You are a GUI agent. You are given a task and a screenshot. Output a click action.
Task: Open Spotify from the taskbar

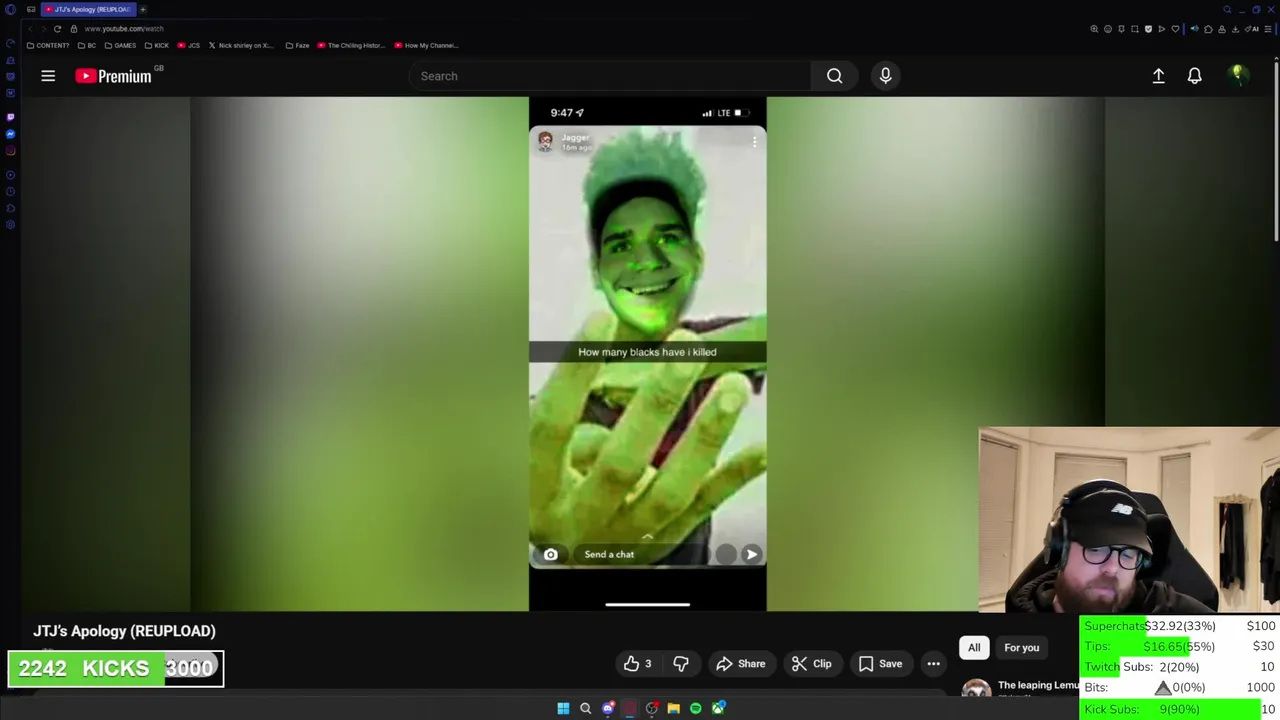click(x=696, y=708)
